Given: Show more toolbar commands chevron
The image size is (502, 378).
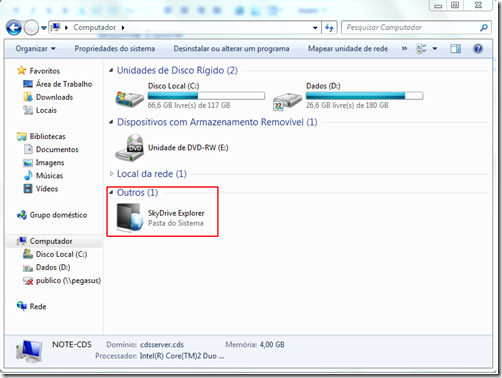Looking at the screenshot, I should click(x=404, y=49).
